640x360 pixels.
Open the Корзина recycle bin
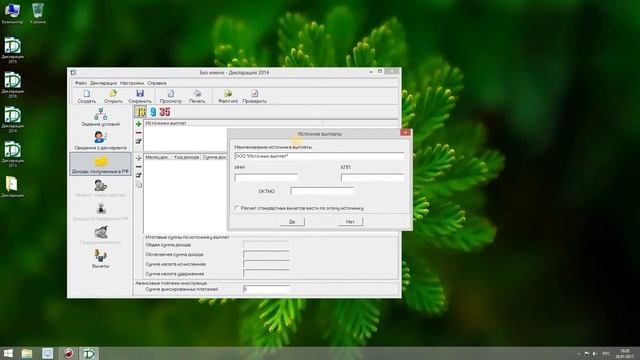click(38, 13)
